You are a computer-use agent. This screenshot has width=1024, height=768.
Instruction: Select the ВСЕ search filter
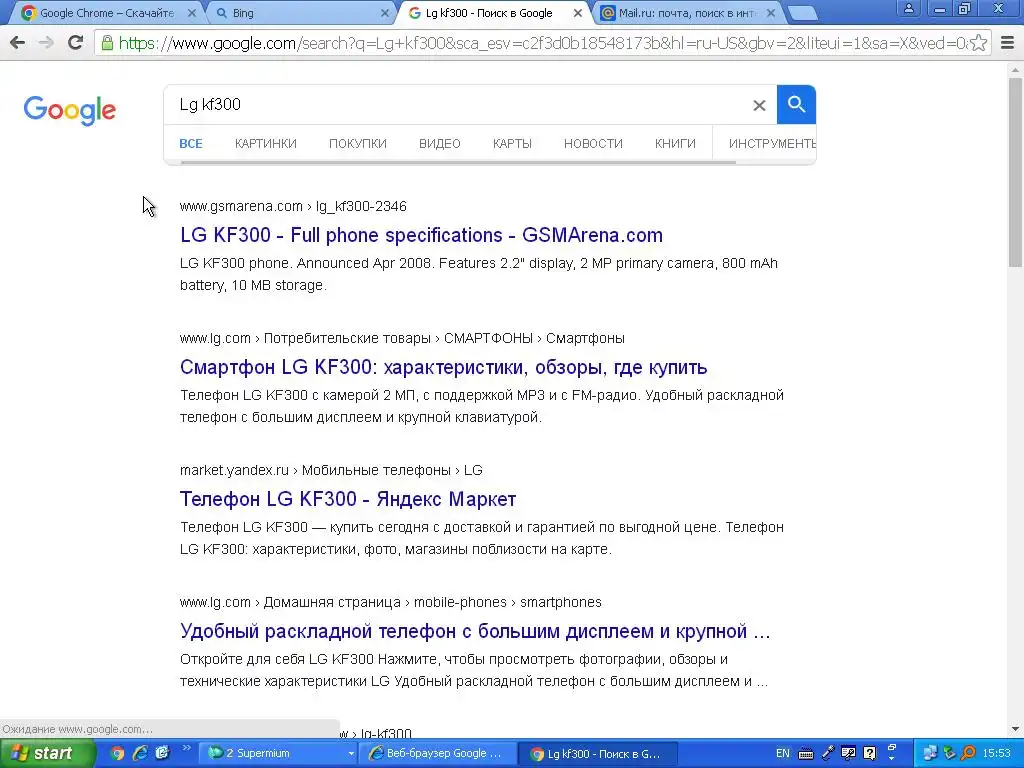(x=191, y=144)
